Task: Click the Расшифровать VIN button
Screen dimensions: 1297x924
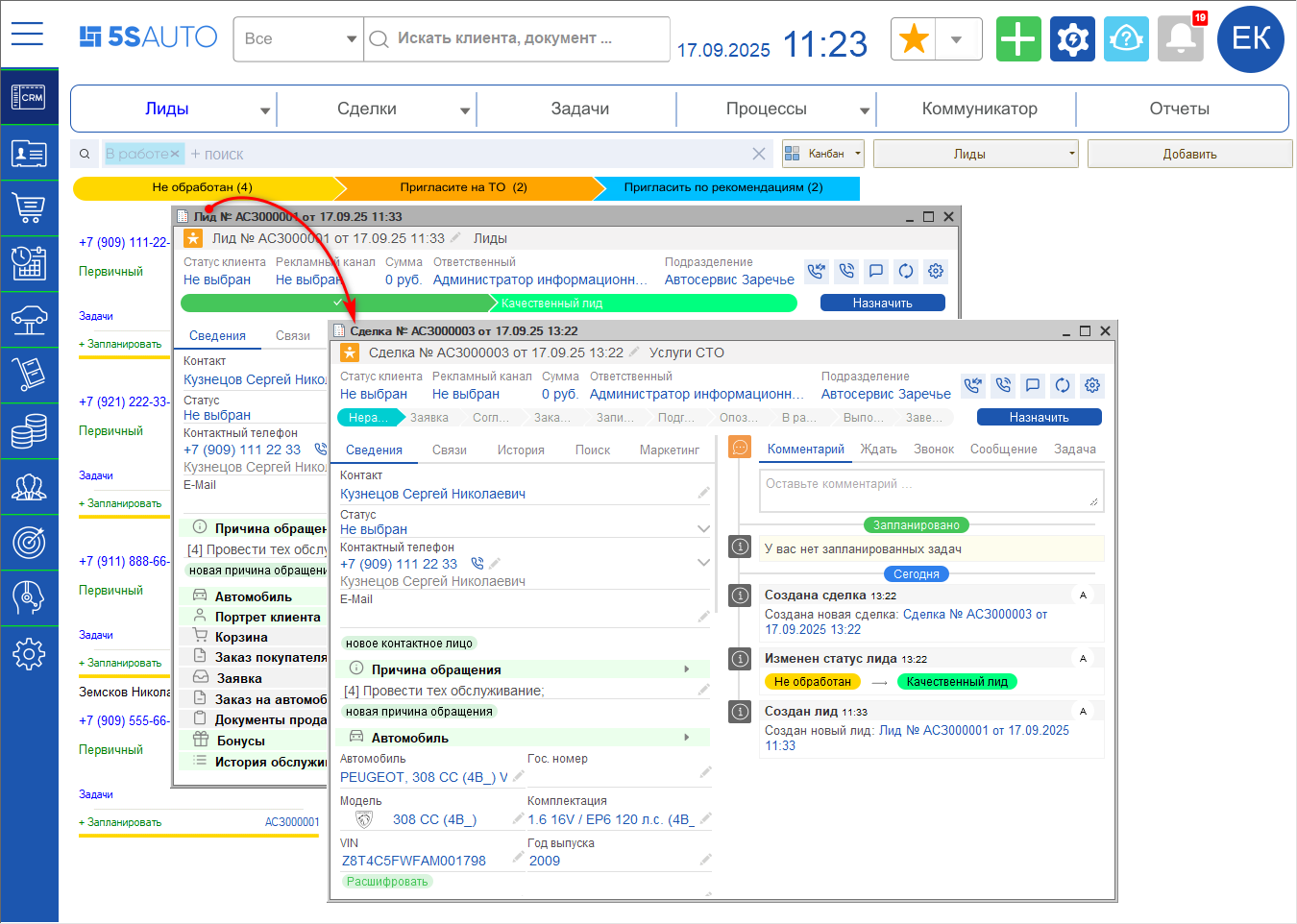Action: click(387, 882)
